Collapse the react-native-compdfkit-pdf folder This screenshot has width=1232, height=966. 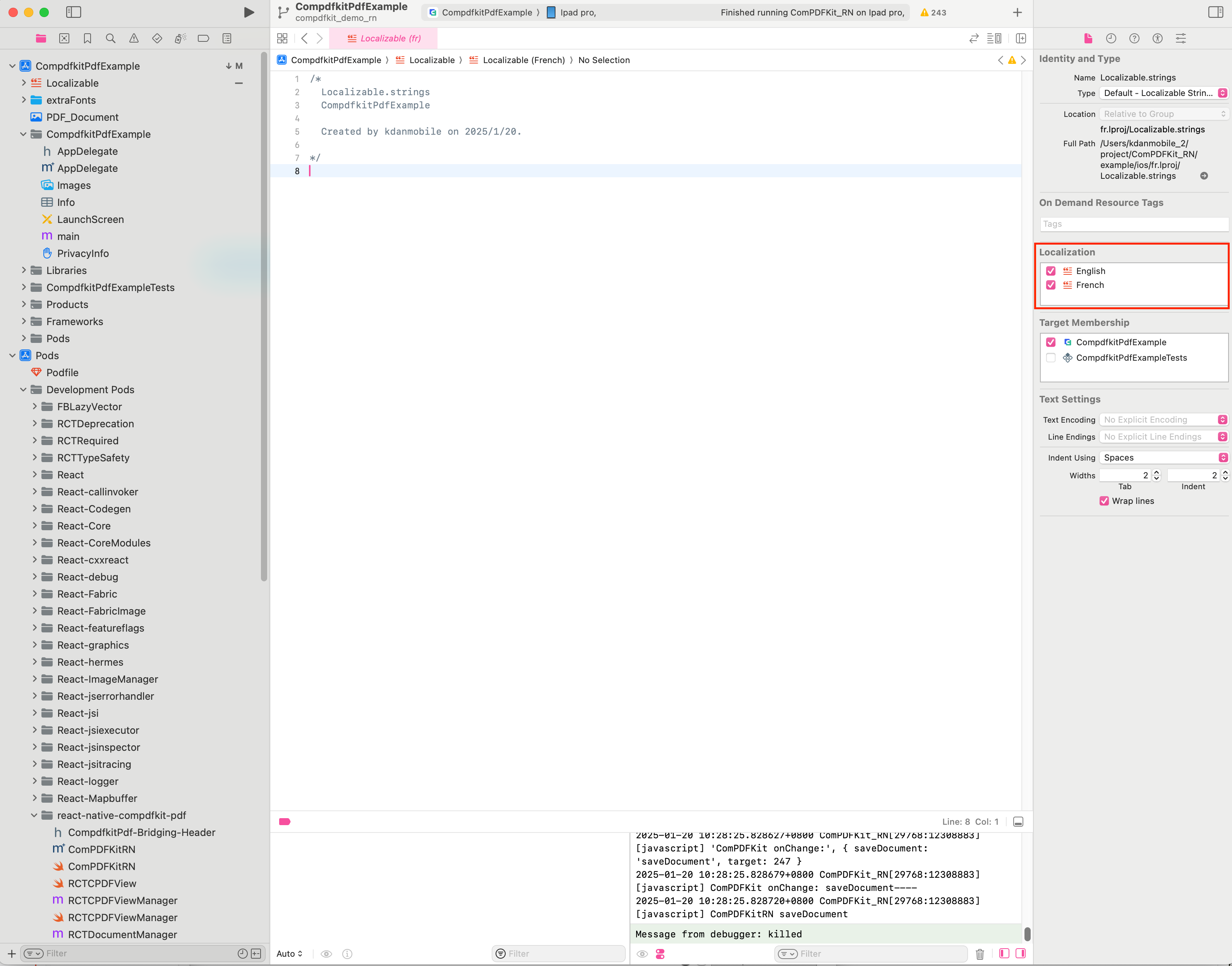34,815
